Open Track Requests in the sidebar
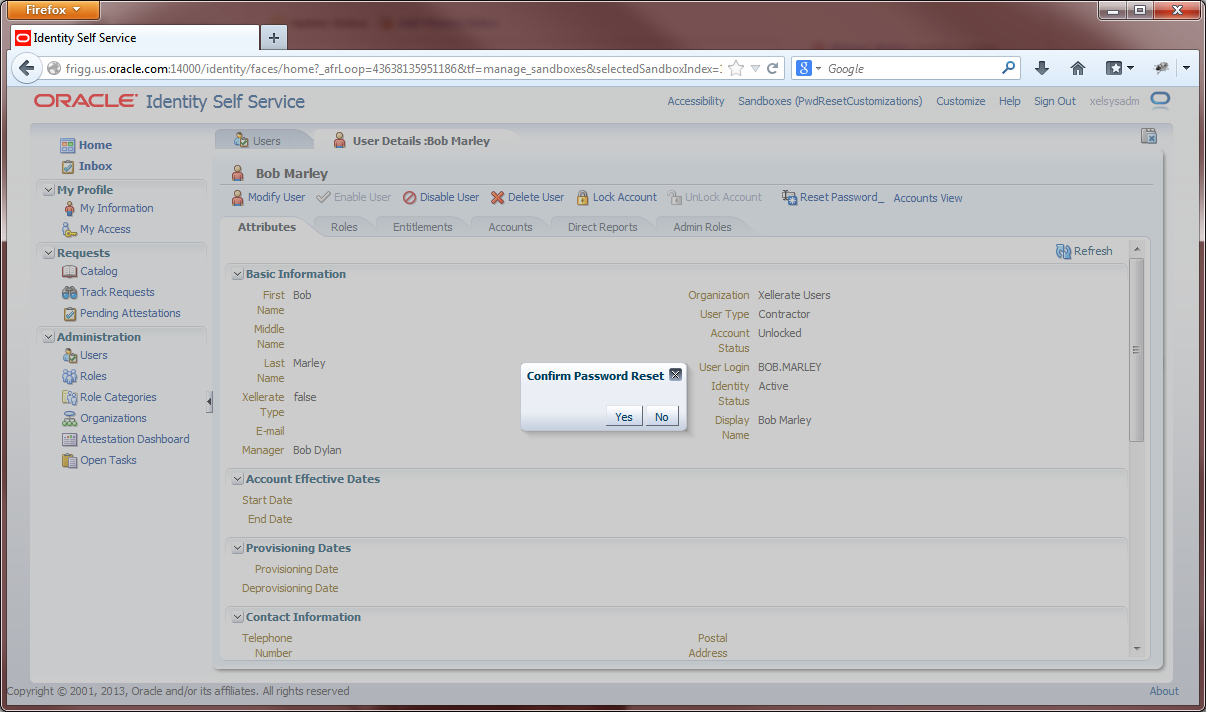Image resolution: width=1206 pixels, height=712 pixels. click(117, 292)
